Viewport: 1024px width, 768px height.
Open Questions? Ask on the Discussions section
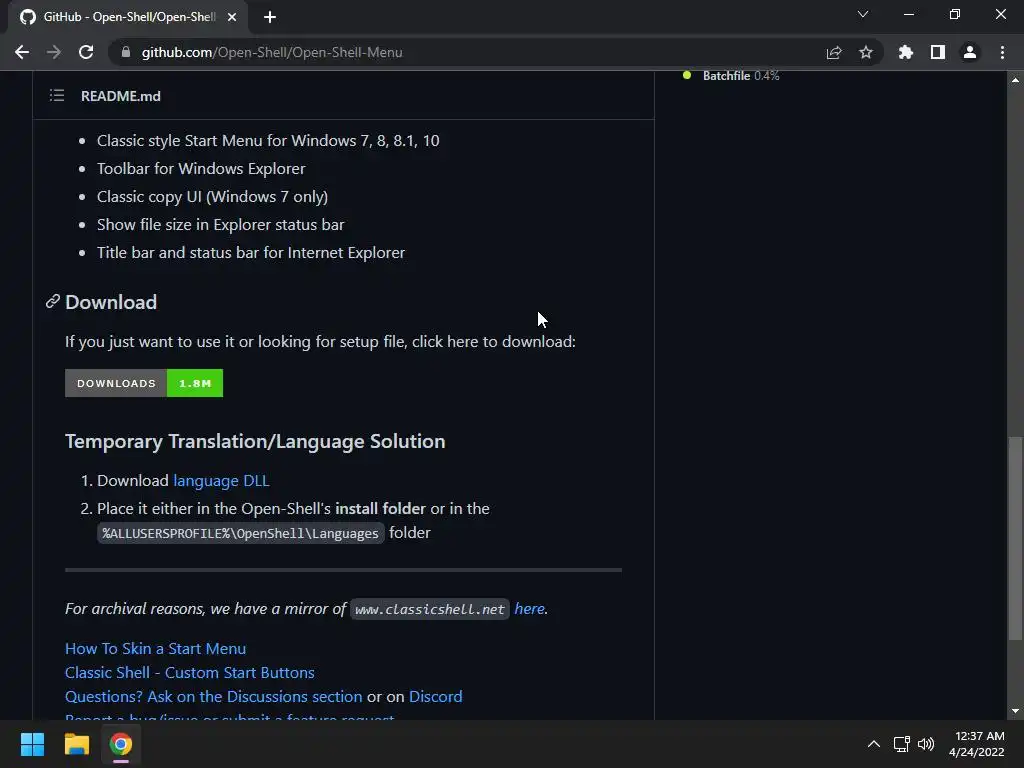214,697
